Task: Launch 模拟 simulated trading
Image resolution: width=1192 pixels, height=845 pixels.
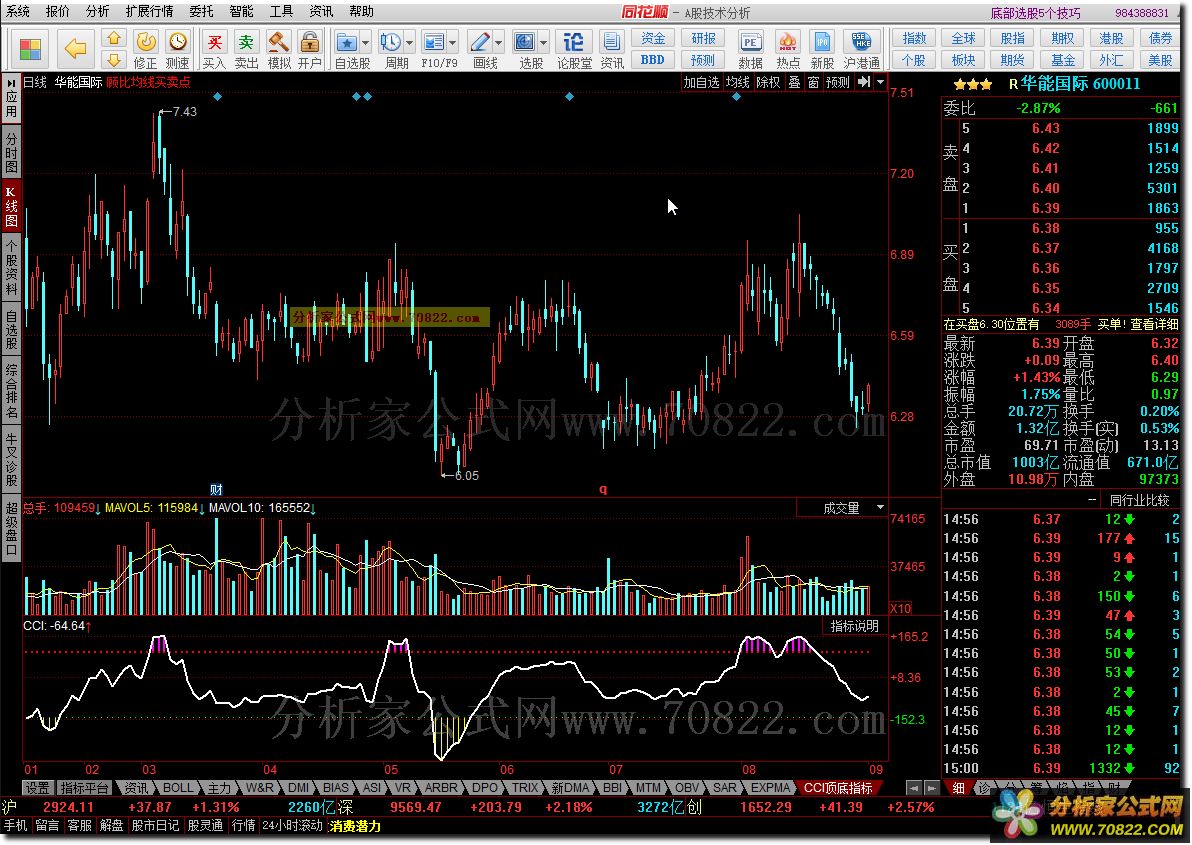Action: (278, 49)
